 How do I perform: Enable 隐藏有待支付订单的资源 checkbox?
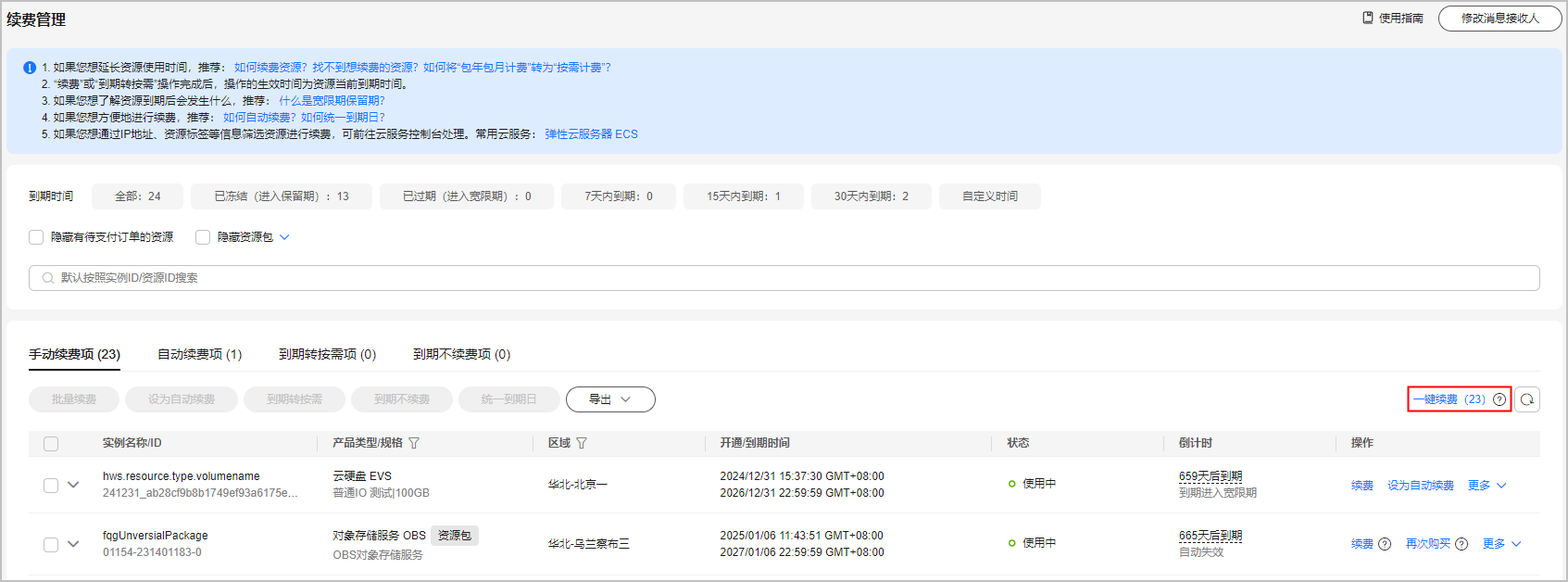point(36,237)
